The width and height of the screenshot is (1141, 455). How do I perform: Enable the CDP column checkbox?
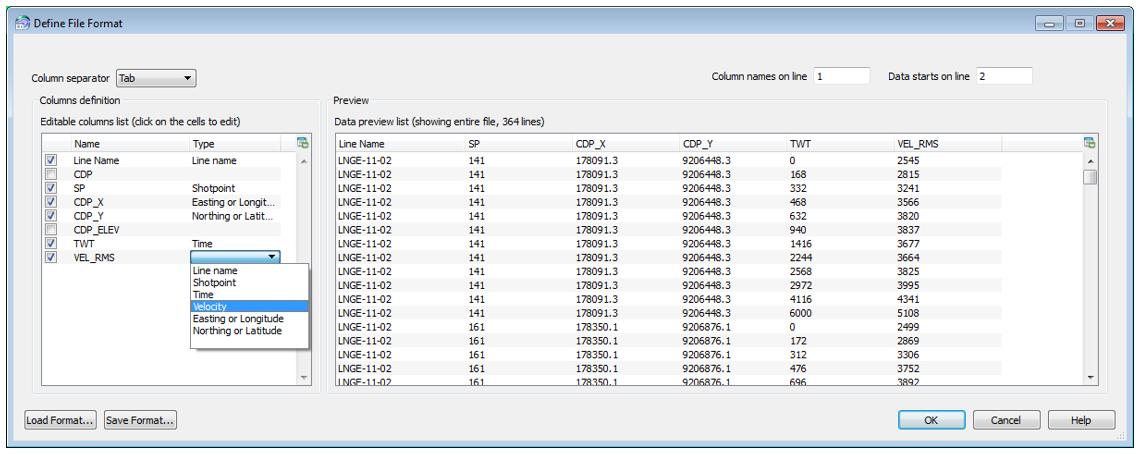[x=51, y=174]
